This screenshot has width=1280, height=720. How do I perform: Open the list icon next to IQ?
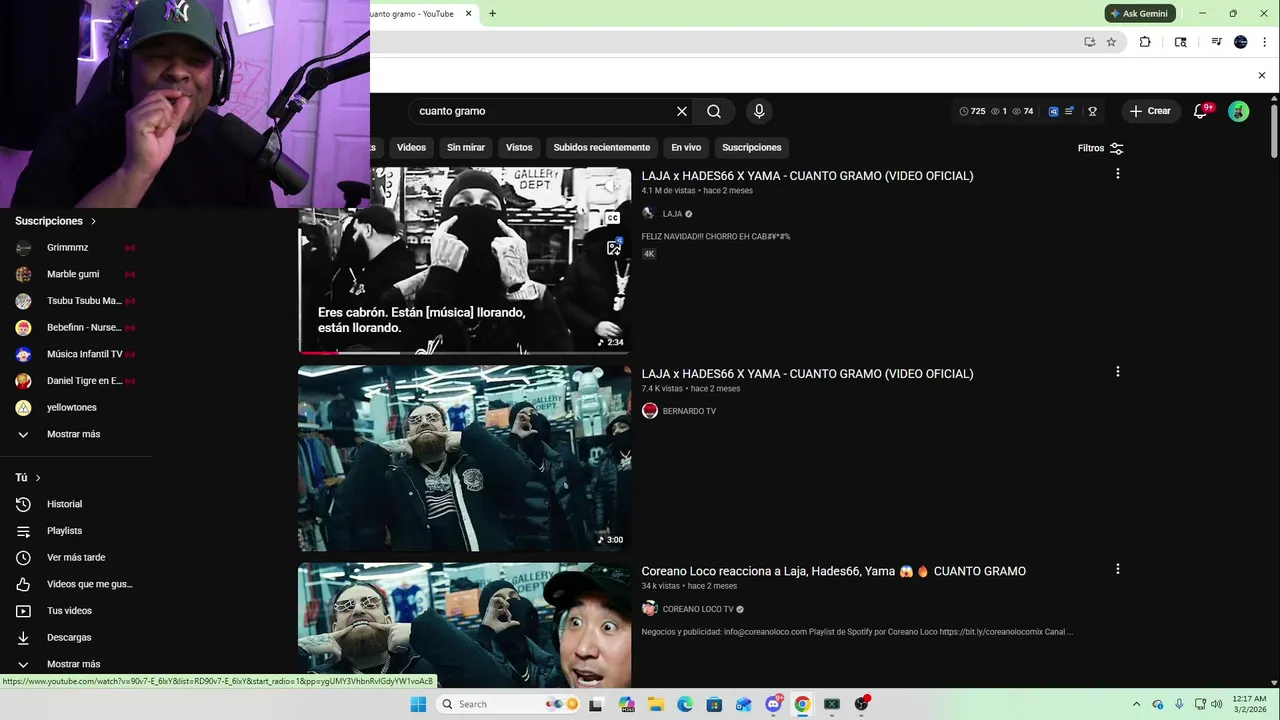click(1069, 111)
